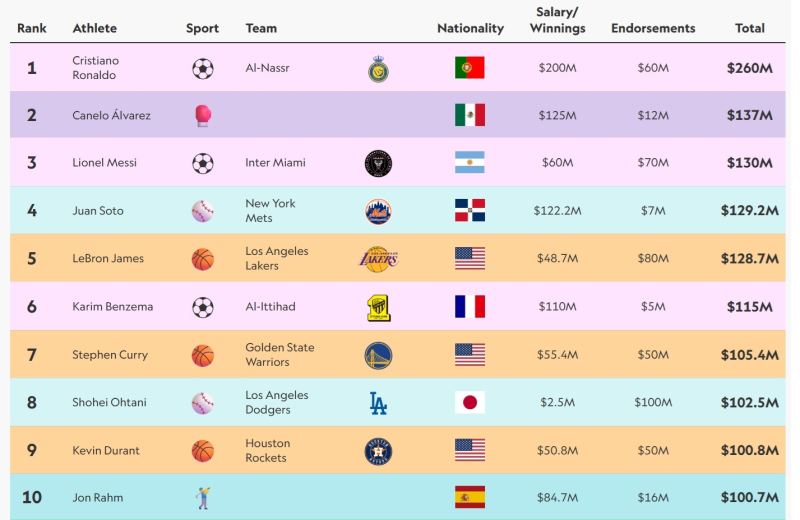Click the Los Angeles Dodgers logo

pos(378,403)
